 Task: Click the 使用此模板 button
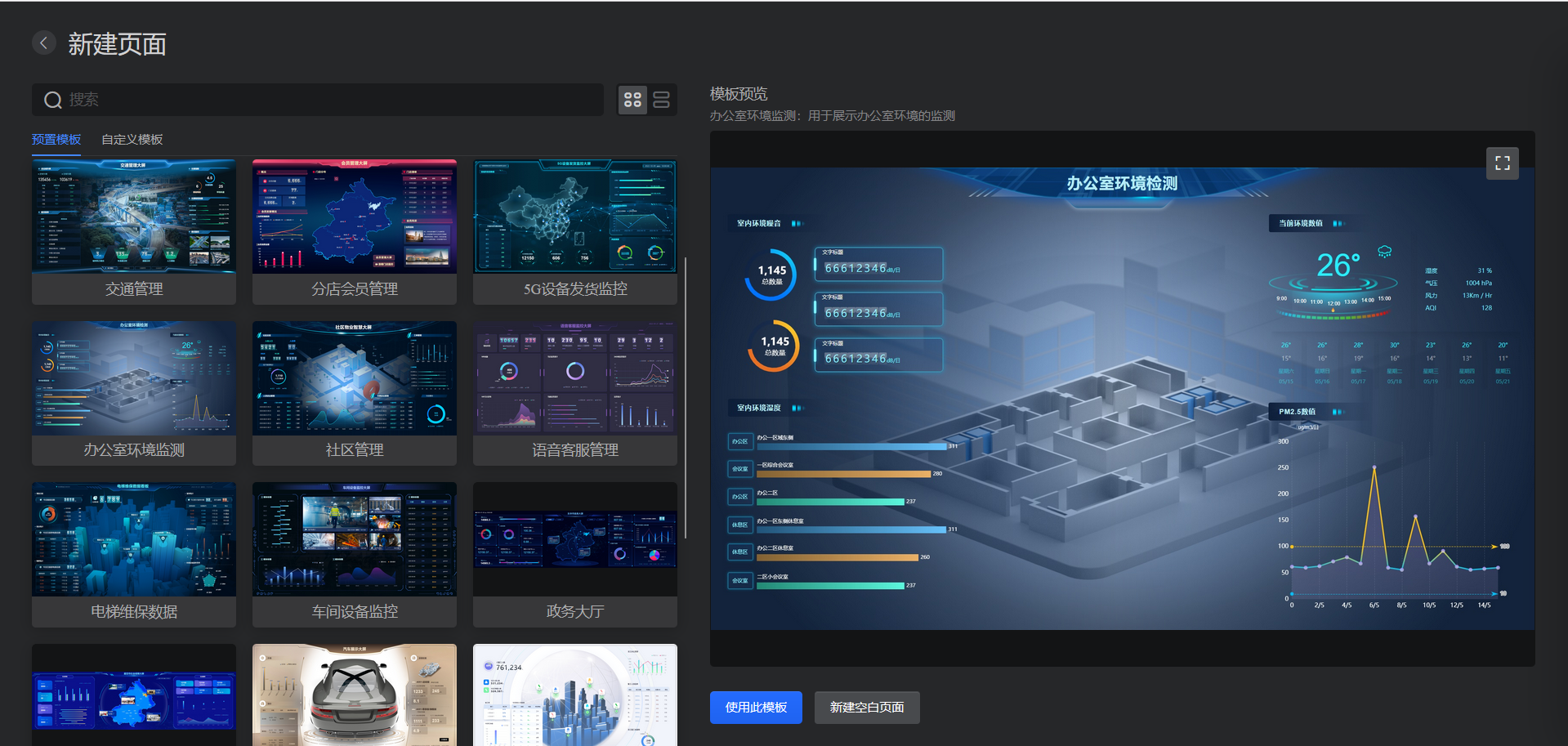755,707
